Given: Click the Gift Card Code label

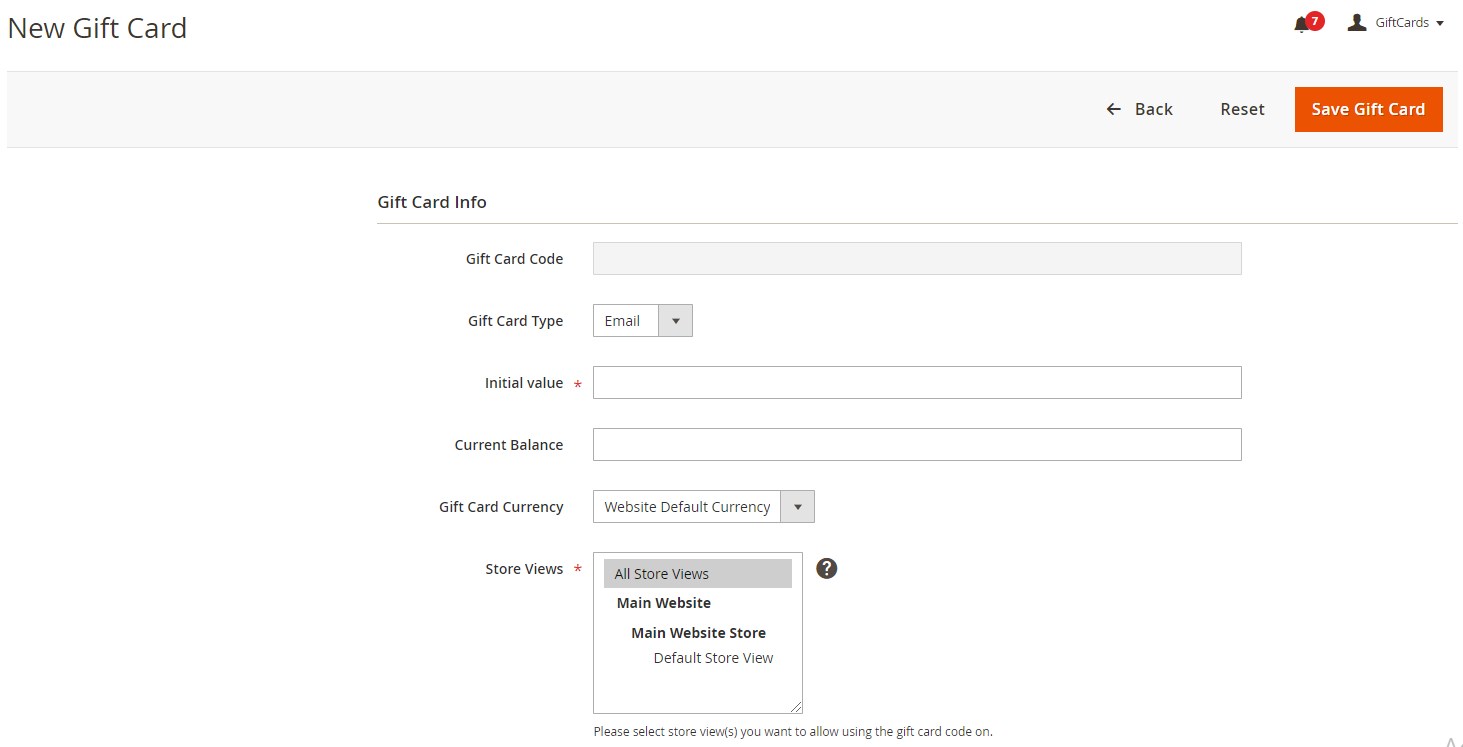Looking at the screenshot, I should coord(514,259).
